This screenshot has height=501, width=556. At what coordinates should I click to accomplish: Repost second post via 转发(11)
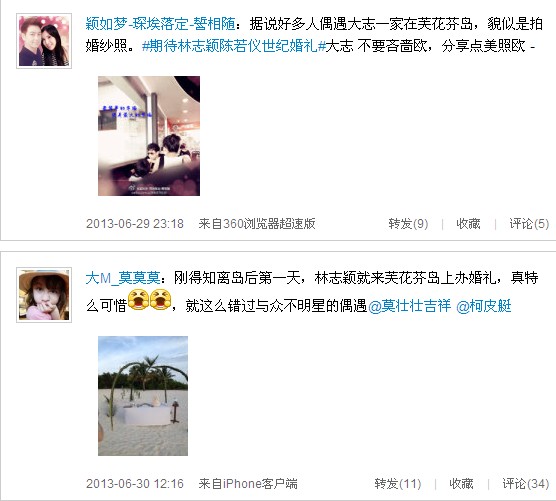pos(398,484)
